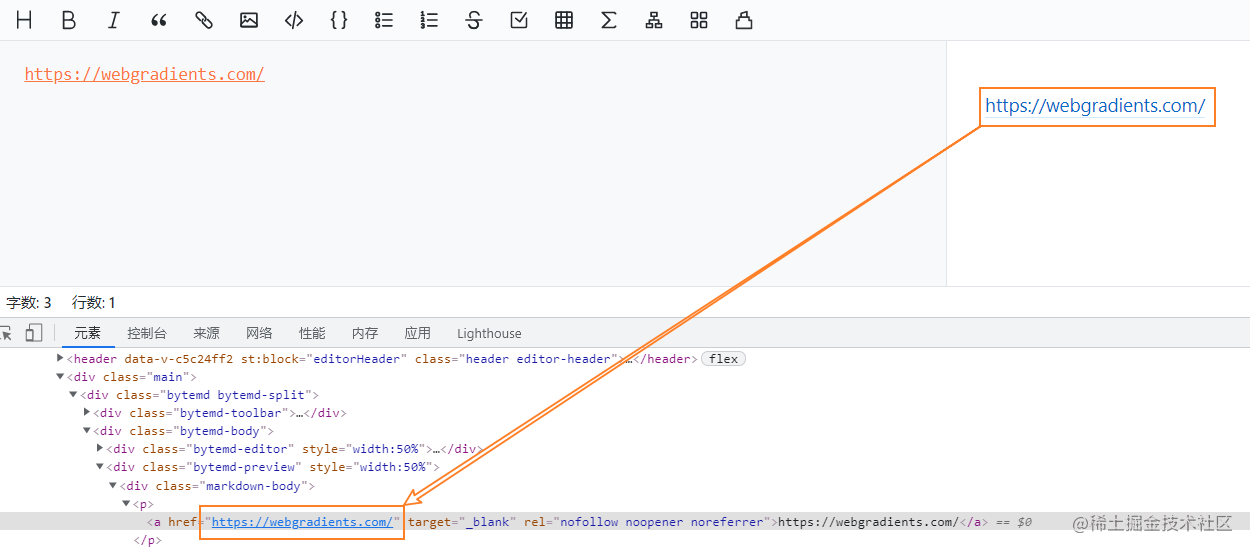Toggle italic formatting
1250x550 pixels.
click(x=114, y=20)
